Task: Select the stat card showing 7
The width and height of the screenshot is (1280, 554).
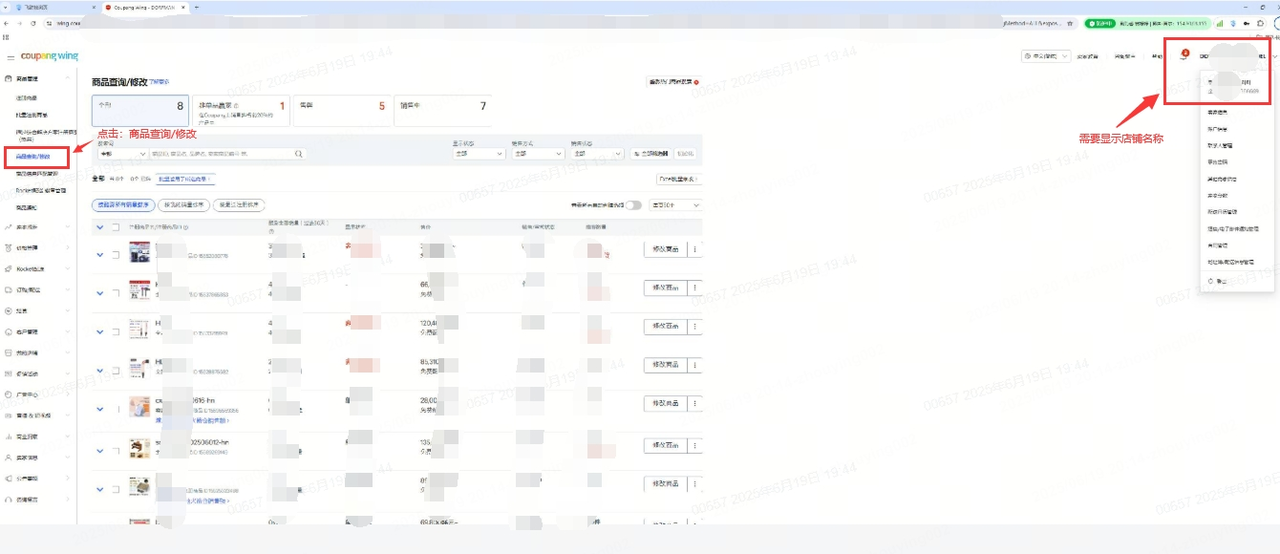Action: coord(443,110)
